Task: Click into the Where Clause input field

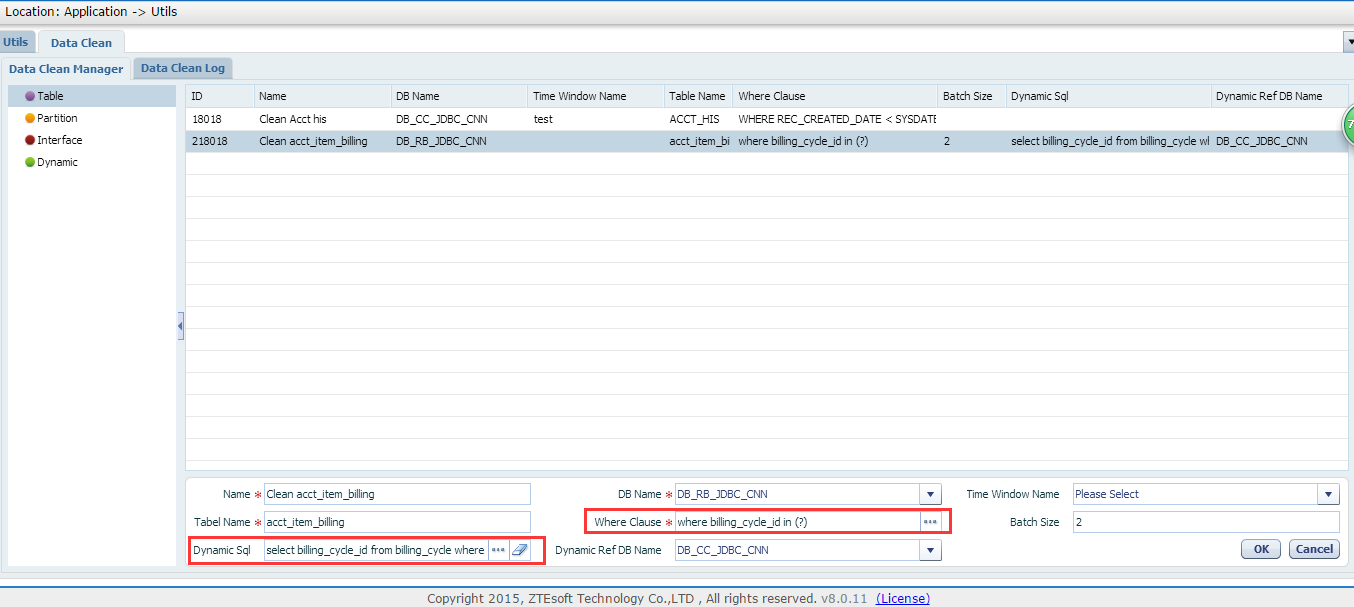Action: (x=798, y=522)
